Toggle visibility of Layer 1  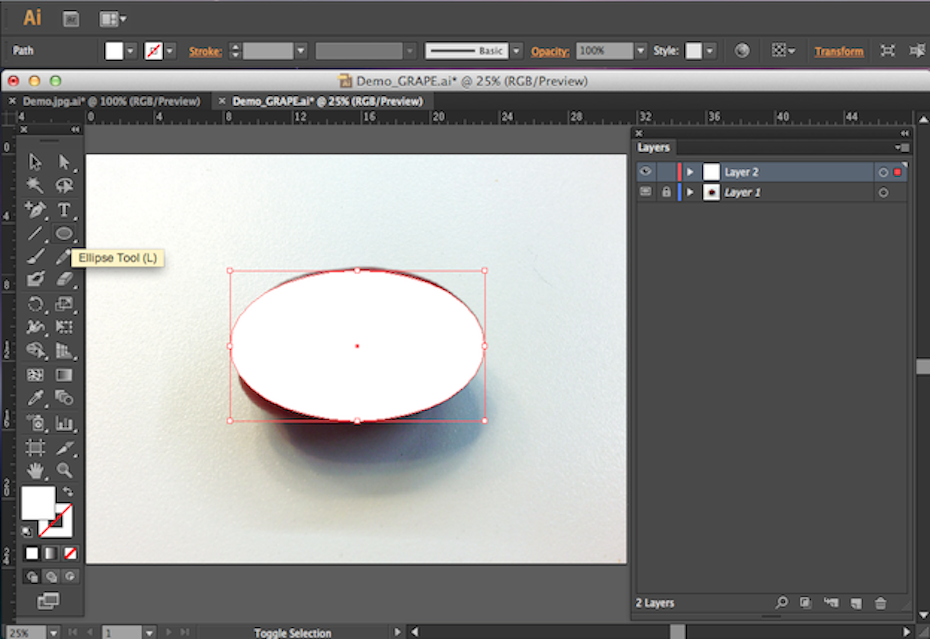(x=646, y=192)
